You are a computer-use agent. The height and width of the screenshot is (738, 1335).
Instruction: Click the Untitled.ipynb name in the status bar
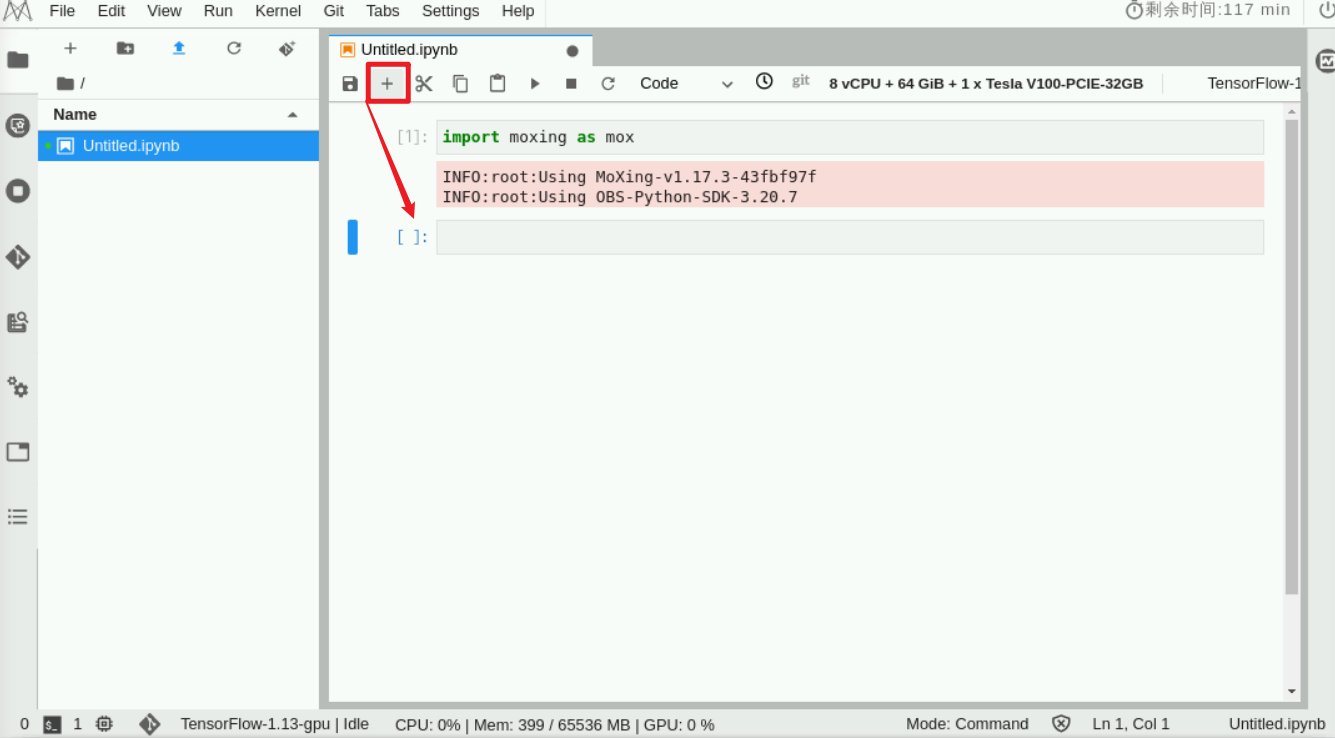click(x=1277, y=724)
